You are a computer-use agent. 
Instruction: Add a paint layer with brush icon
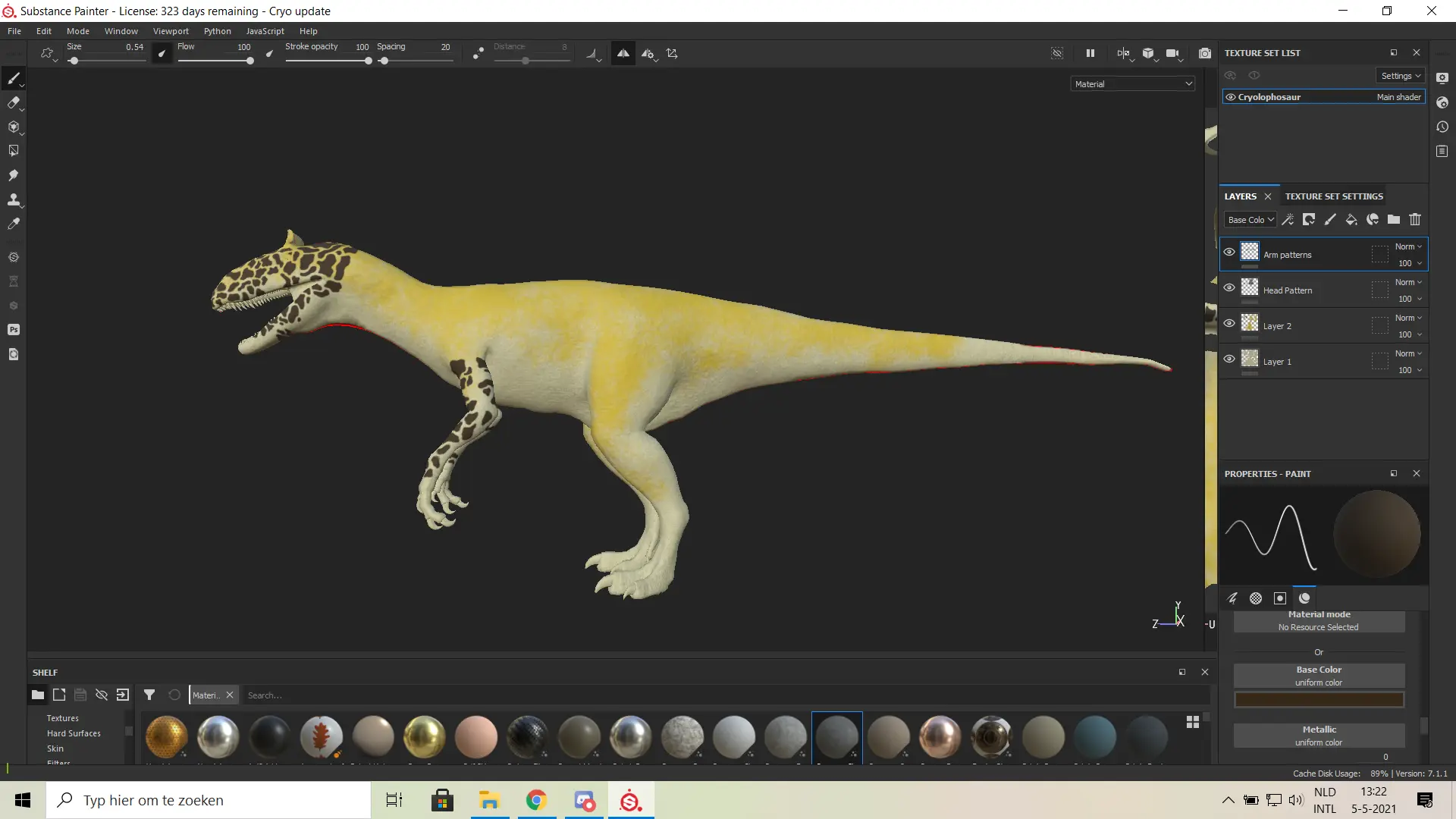point(1330,220)
